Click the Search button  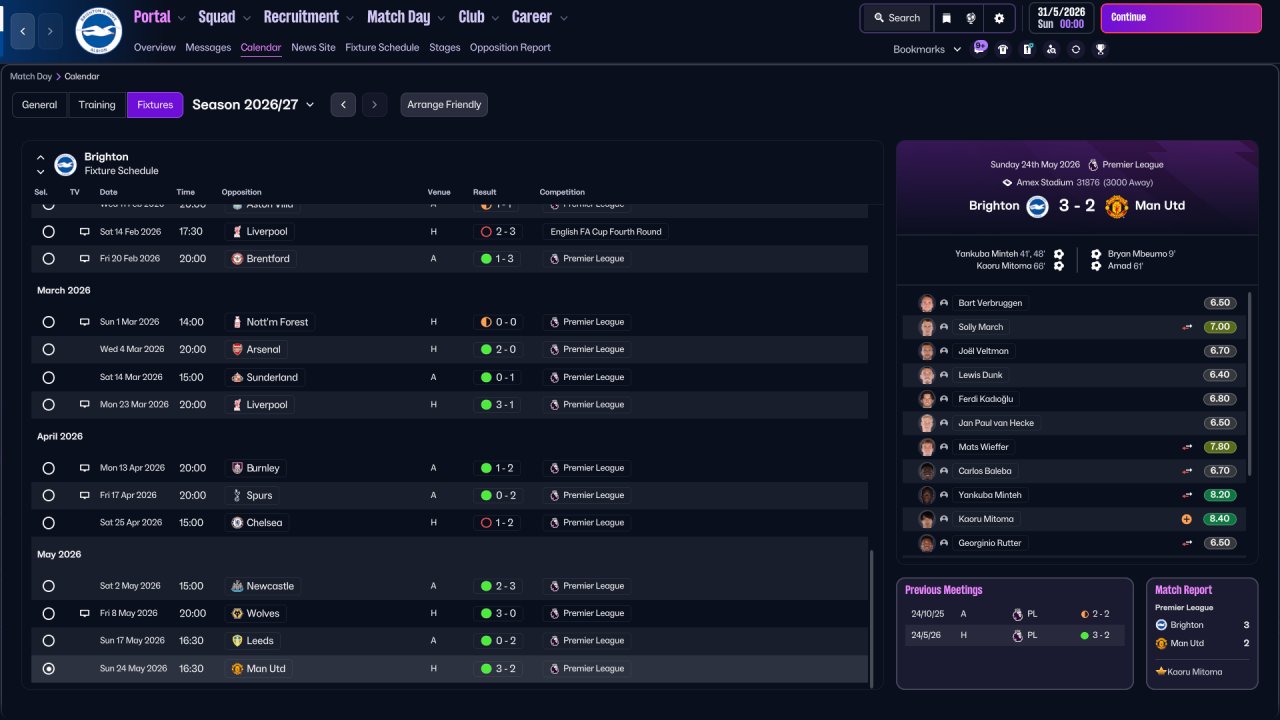896,18
